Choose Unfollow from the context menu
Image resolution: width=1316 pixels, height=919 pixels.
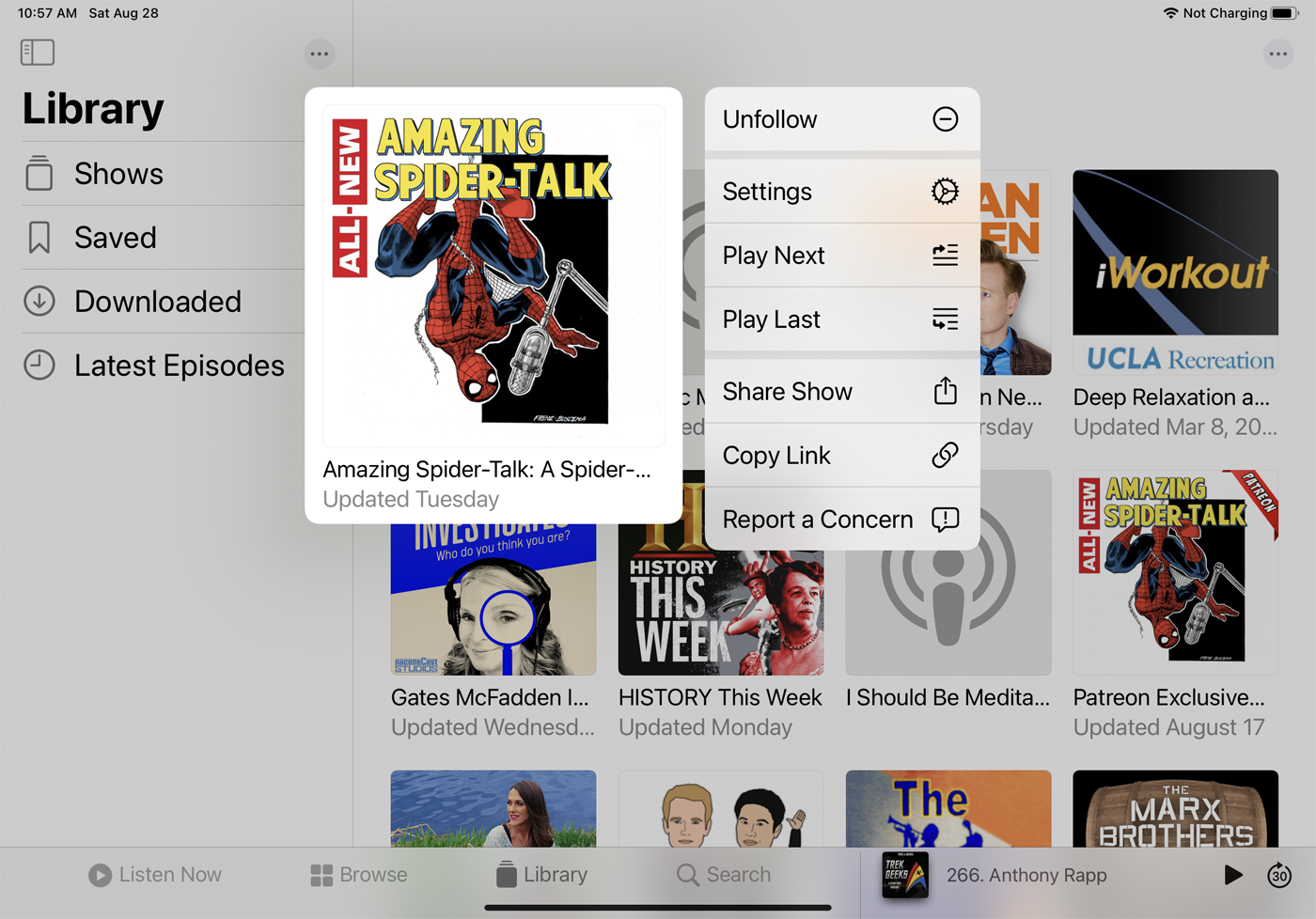842,119
